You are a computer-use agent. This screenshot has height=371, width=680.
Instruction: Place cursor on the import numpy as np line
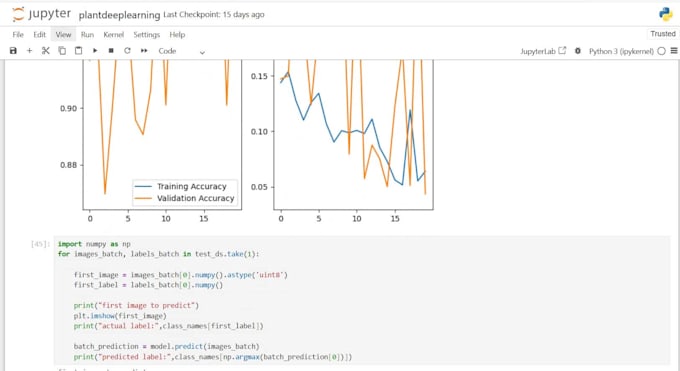[94, 244]
